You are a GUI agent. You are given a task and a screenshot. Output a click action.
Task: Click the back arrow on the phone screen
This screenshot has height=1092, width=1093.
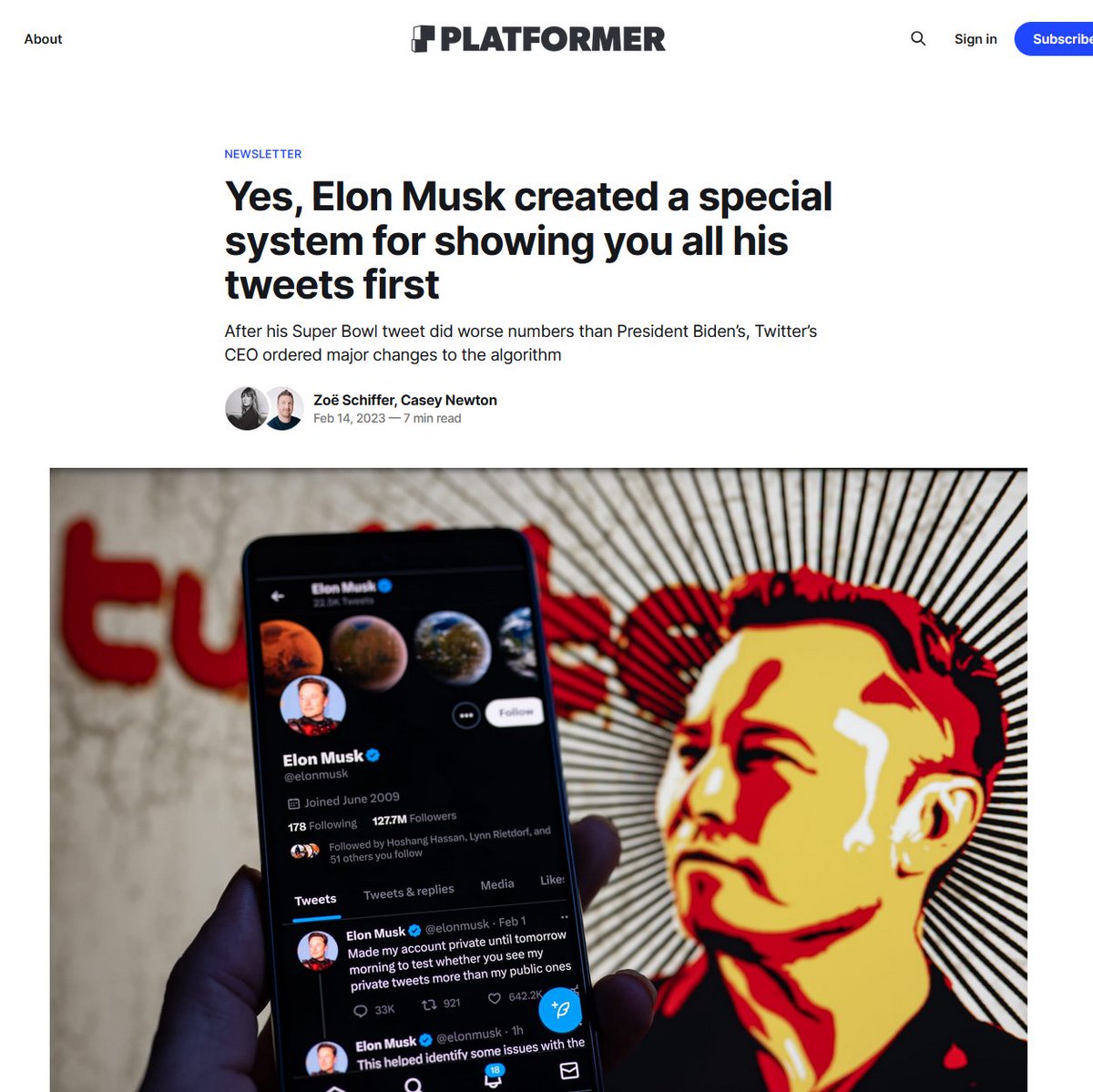pyautogui.click(x=278, y=596)
